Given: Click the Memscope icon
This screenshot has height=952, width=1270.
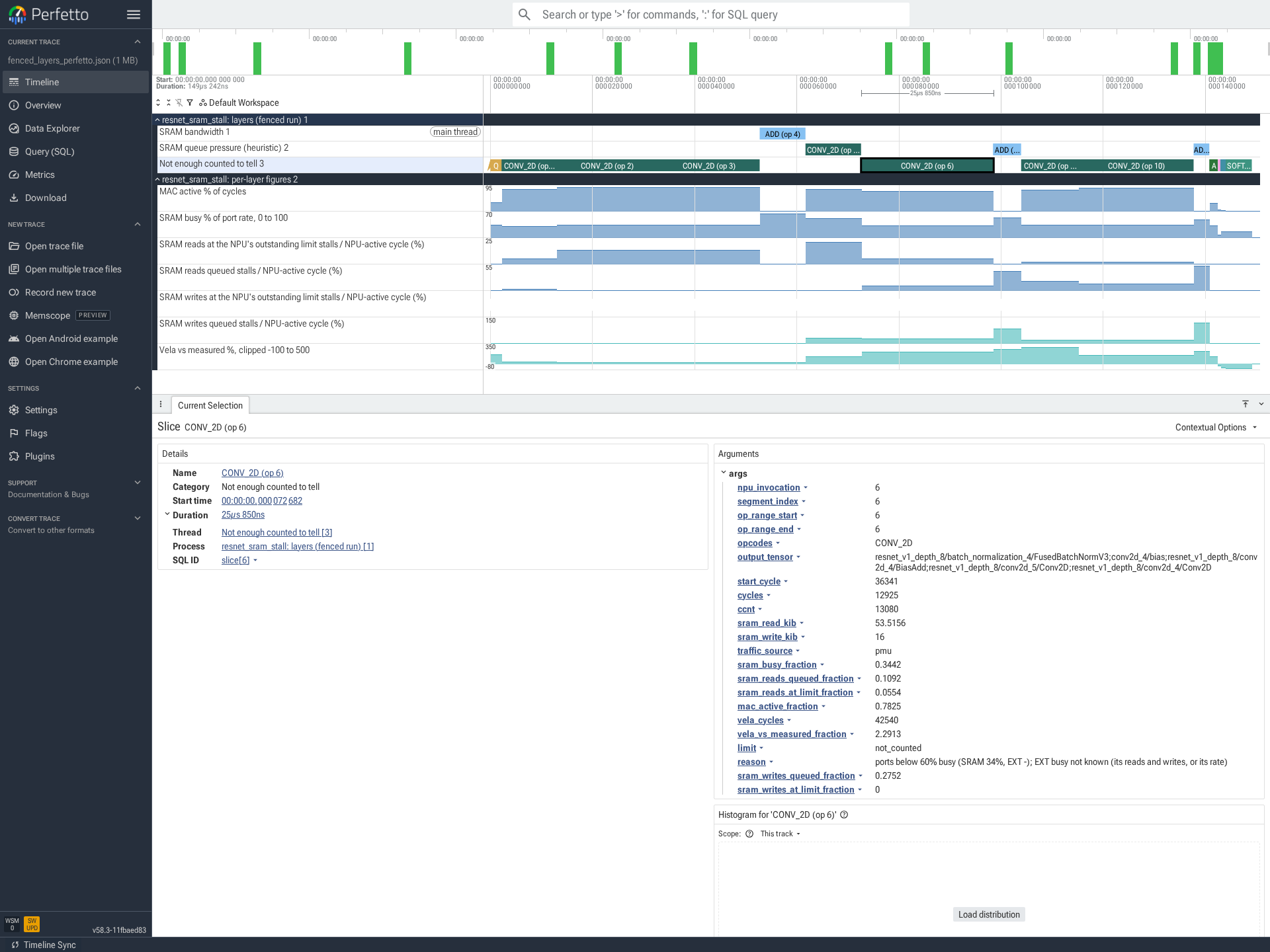Looking at the screenshot, I should click(x=14, y=315).
